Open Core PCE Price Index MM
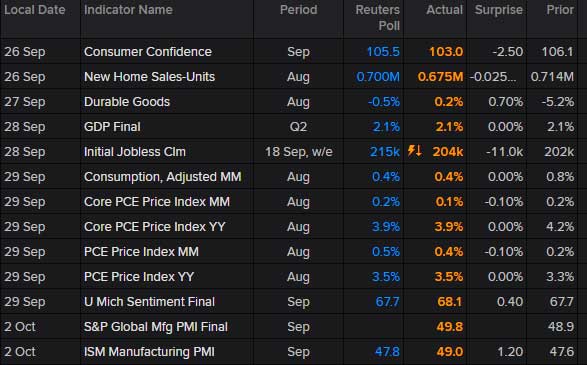This screenshot has width=587, height=365. 156,202
